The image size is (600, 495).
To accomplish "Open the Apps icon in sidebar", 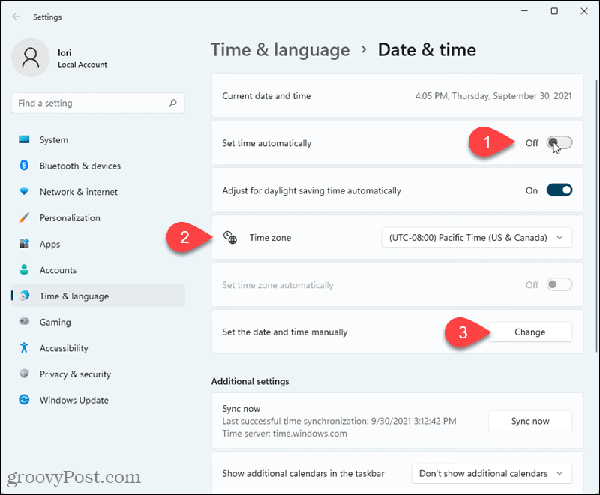I will click(24, 244).
